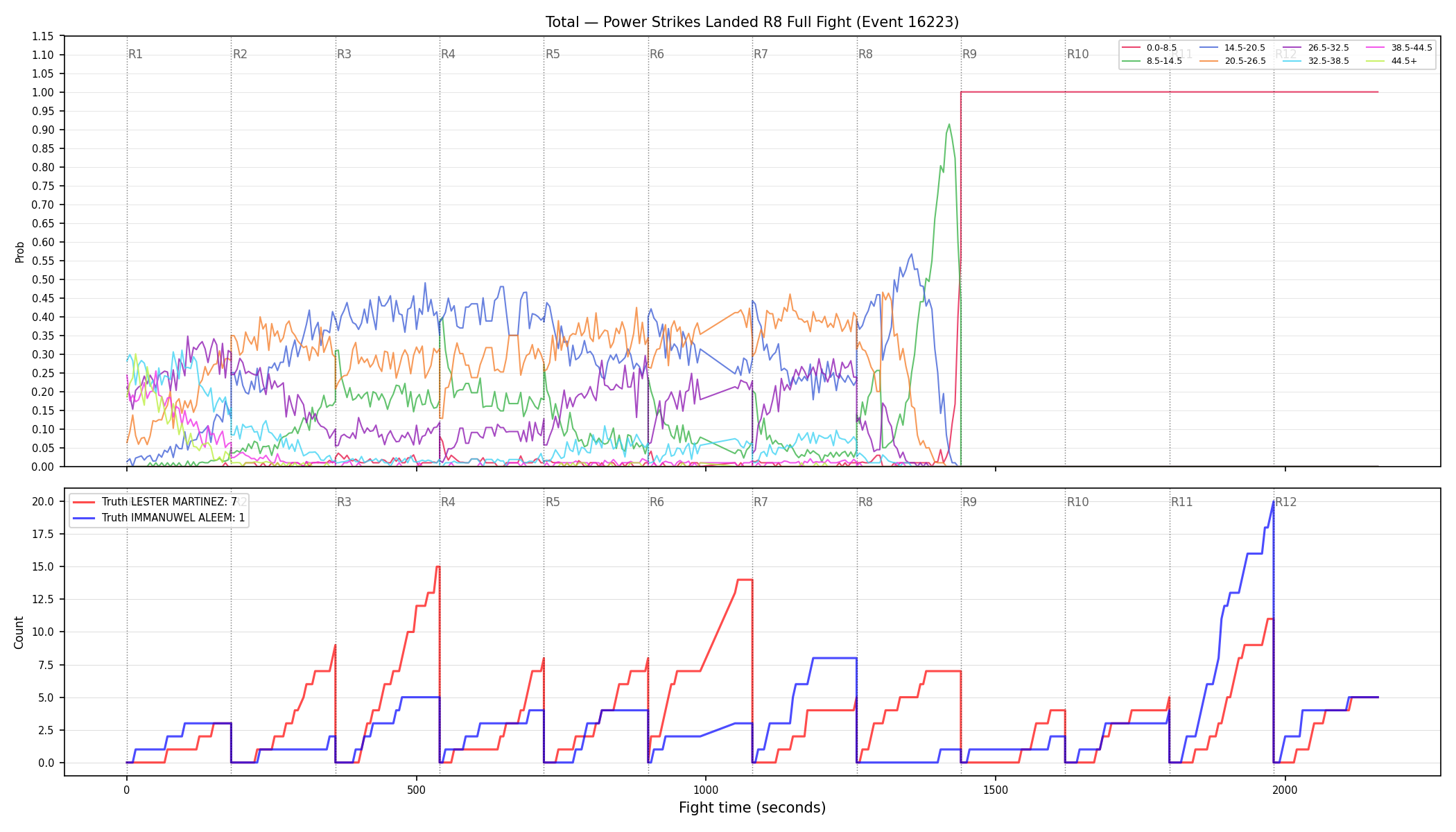The width and height of the screenshot is (1456, 832).
Task: Click R9 round marker in count chart
Action: (969, 502)
